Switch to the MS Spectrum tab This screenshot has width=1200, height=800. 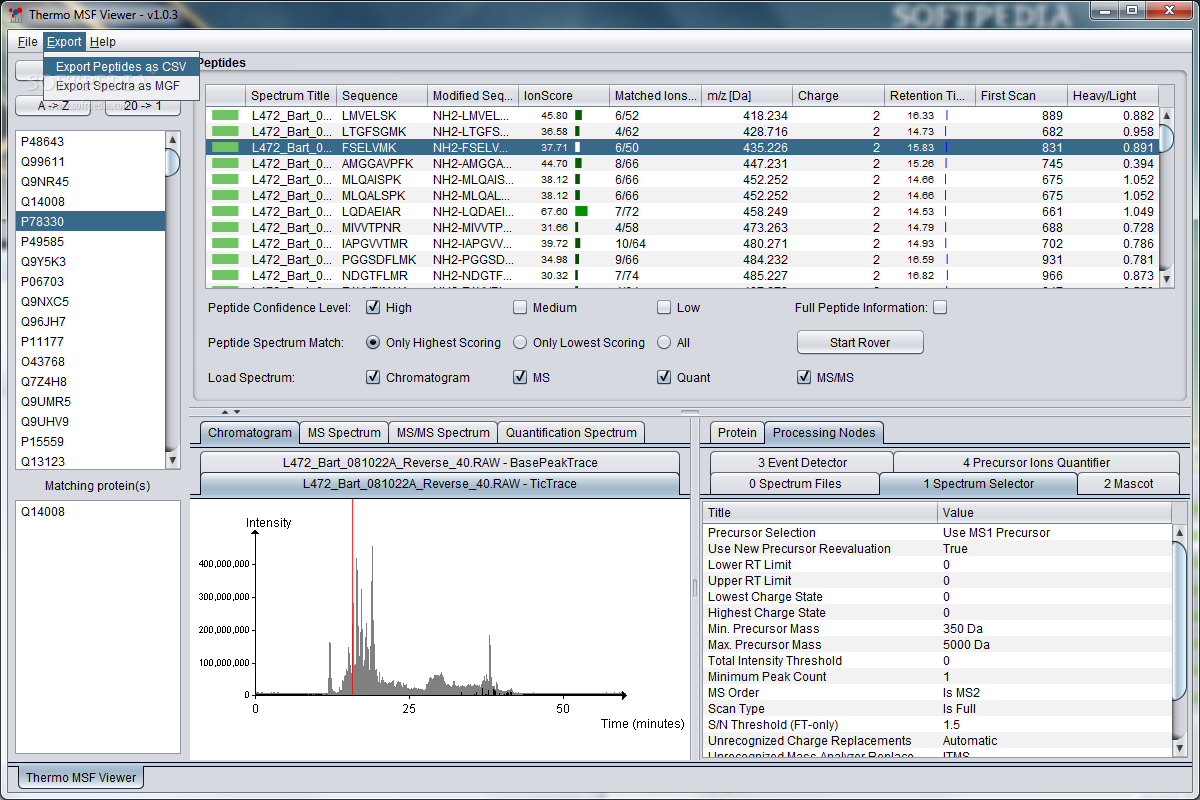pyautogui.click(x=344, y=433)
